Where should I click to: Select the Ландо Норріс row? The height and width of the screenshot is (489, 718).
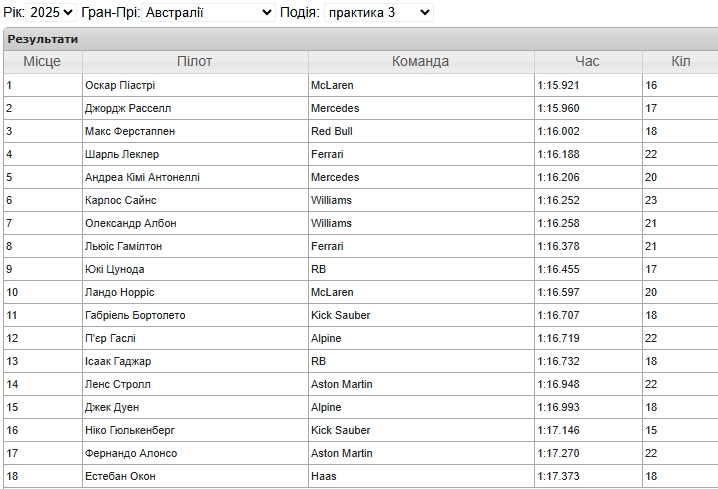(x=361, y=292)
